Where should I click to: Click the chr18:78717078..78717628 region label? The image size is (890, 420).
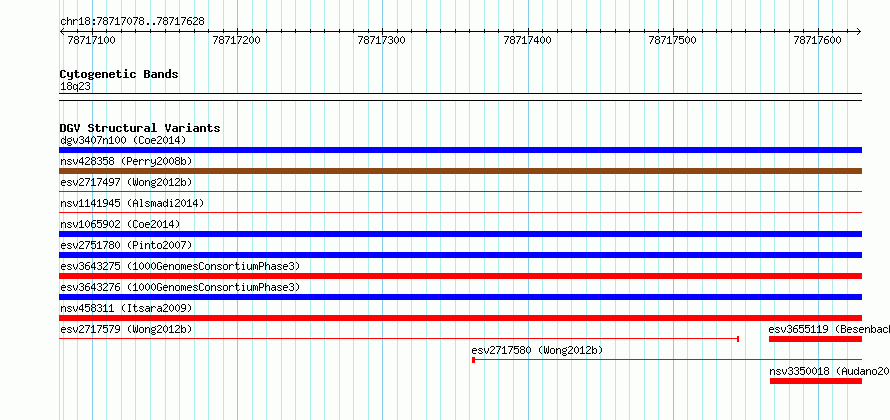132,22
